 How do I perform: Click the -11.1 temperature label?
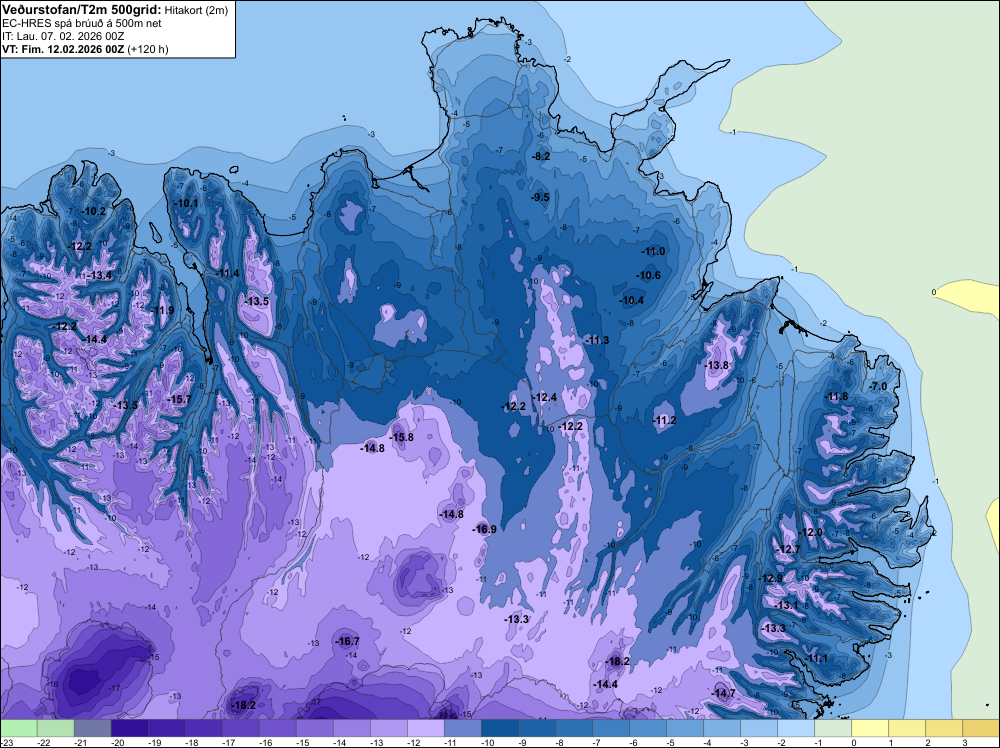(816, 658)
